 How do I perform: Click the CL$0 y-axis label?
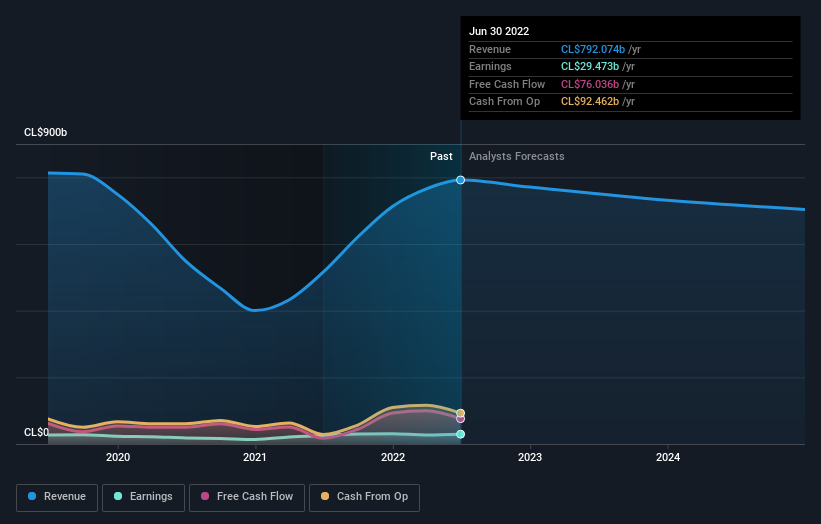point(36,432)
